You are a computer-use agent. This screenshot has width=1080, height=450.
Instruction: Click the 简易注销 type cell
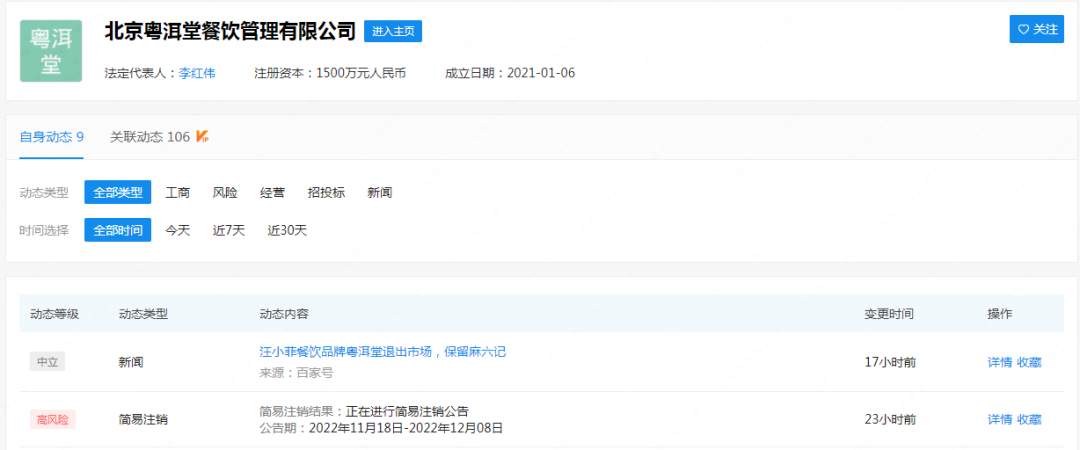(x=143, y=419)
